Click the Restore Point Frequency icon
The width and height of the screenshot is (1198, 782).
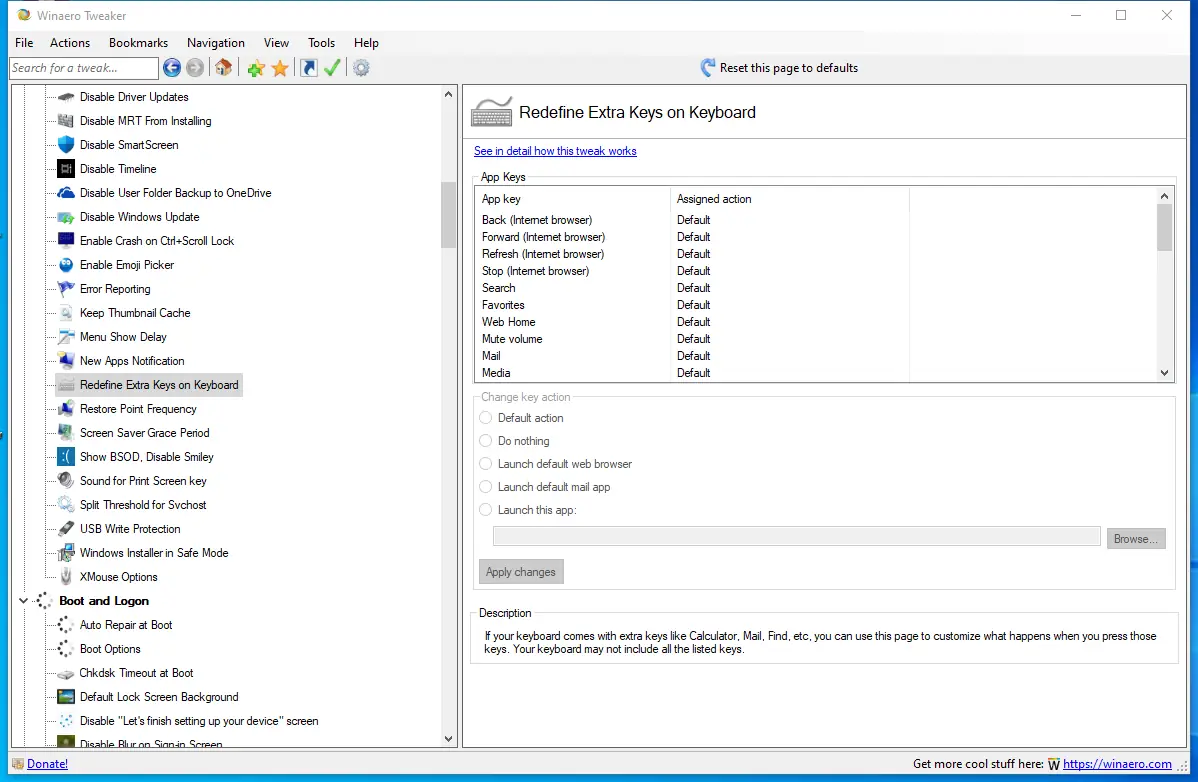pos(66,409)
